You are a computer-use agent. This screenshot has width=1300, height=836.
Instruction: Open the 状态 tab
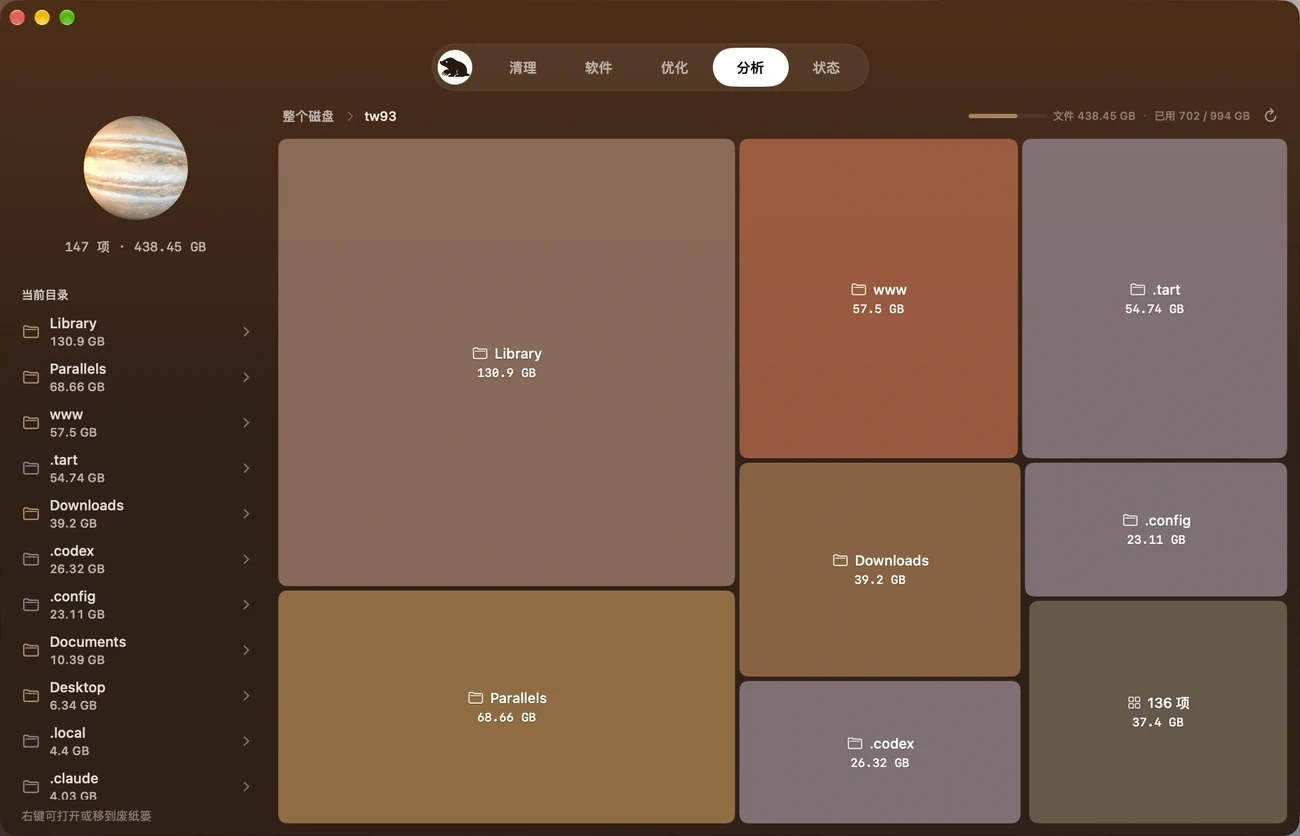coord(826,68)
